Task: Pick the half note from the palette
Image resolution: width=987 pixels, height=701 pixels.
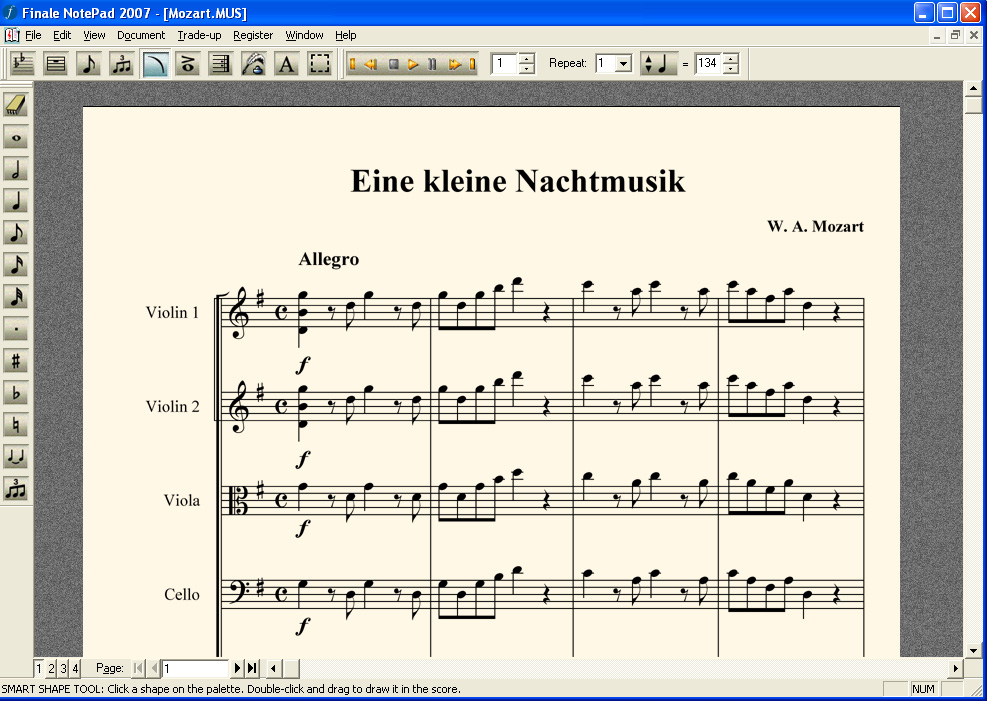Action: (x=15, y=169)
